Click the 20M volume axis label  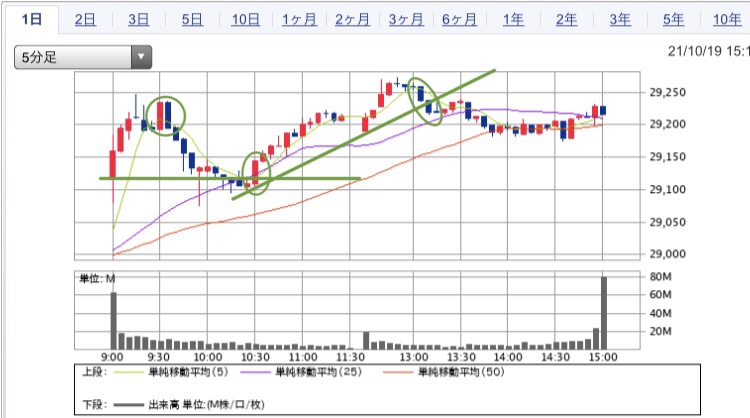pyautogui.click(x=661, y=331)
